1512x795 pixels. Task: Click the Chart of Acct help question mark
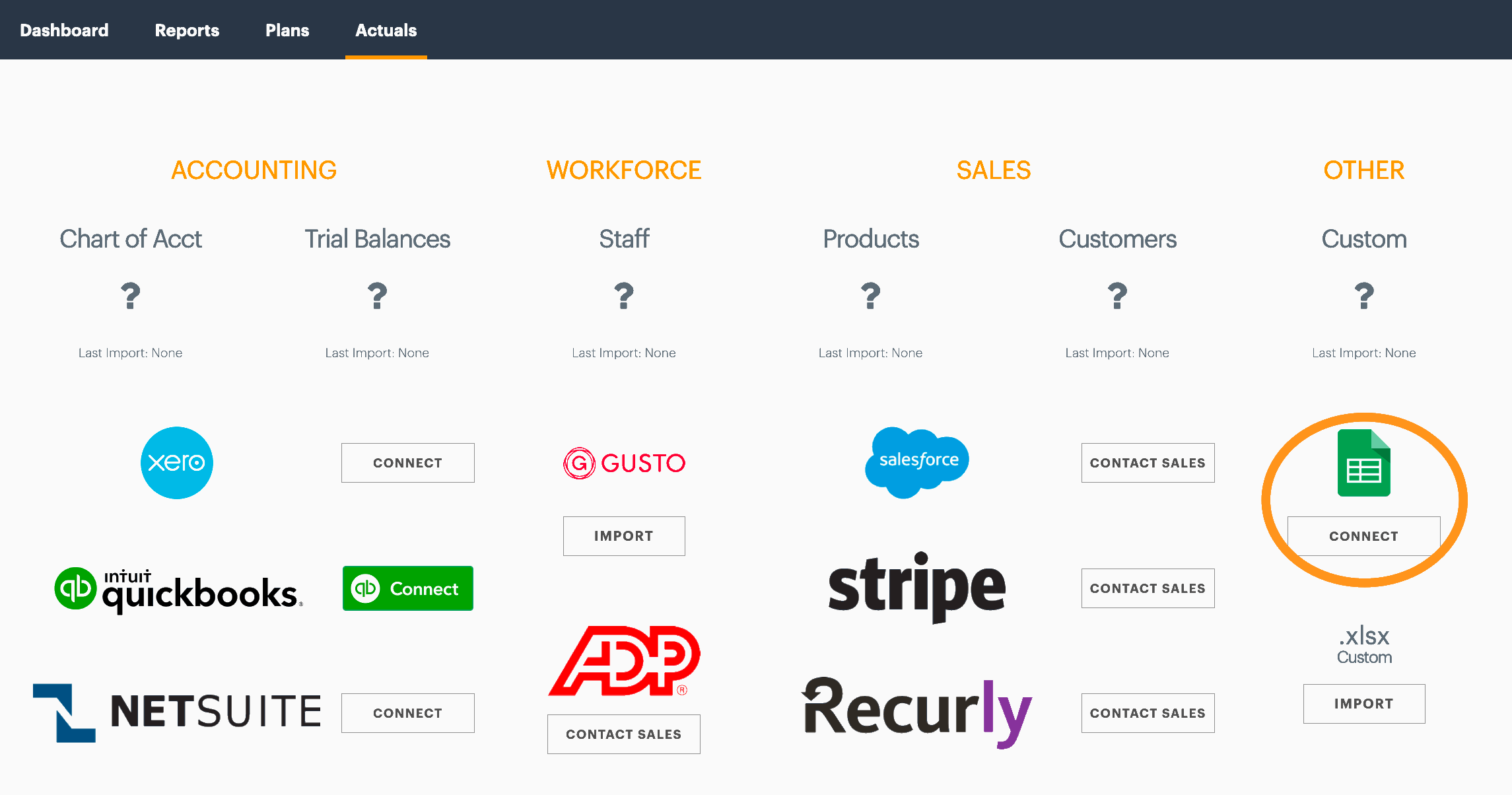click(131, 296)
